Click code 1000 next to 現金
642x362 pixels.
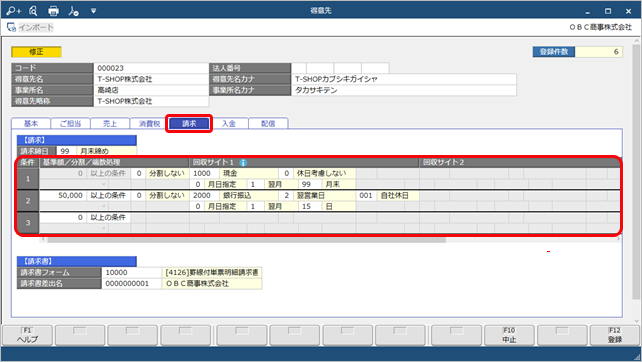(204, 173)
